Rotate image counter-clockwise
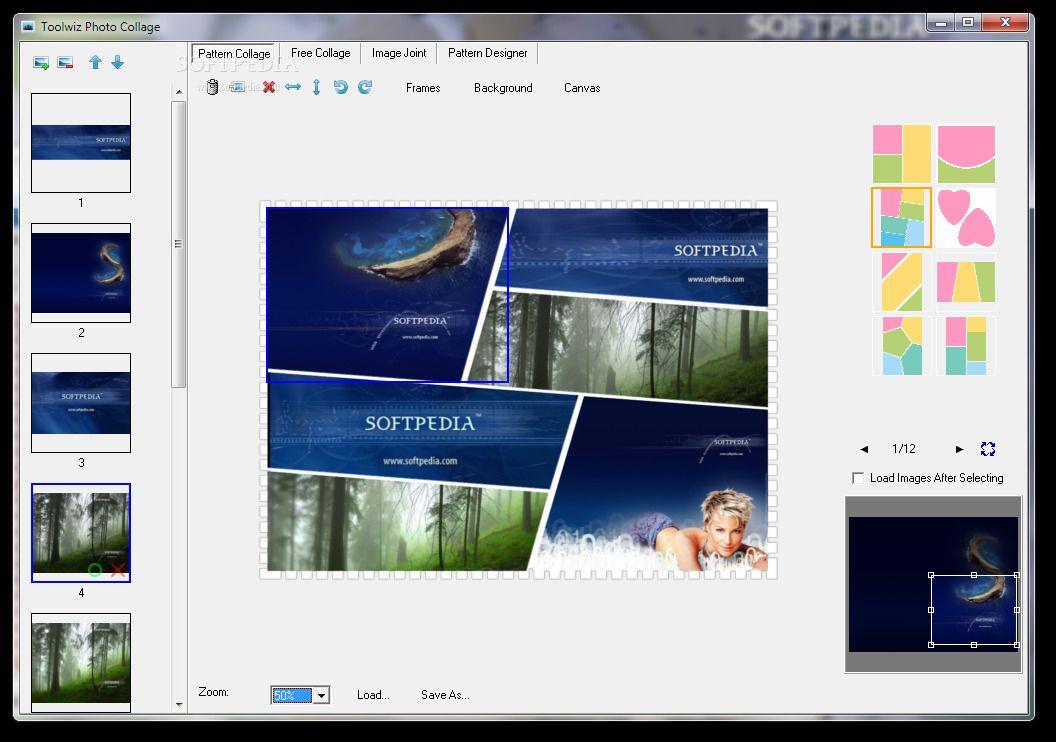This screenshot has width=1056, height=742. click(x=341, y=87)
